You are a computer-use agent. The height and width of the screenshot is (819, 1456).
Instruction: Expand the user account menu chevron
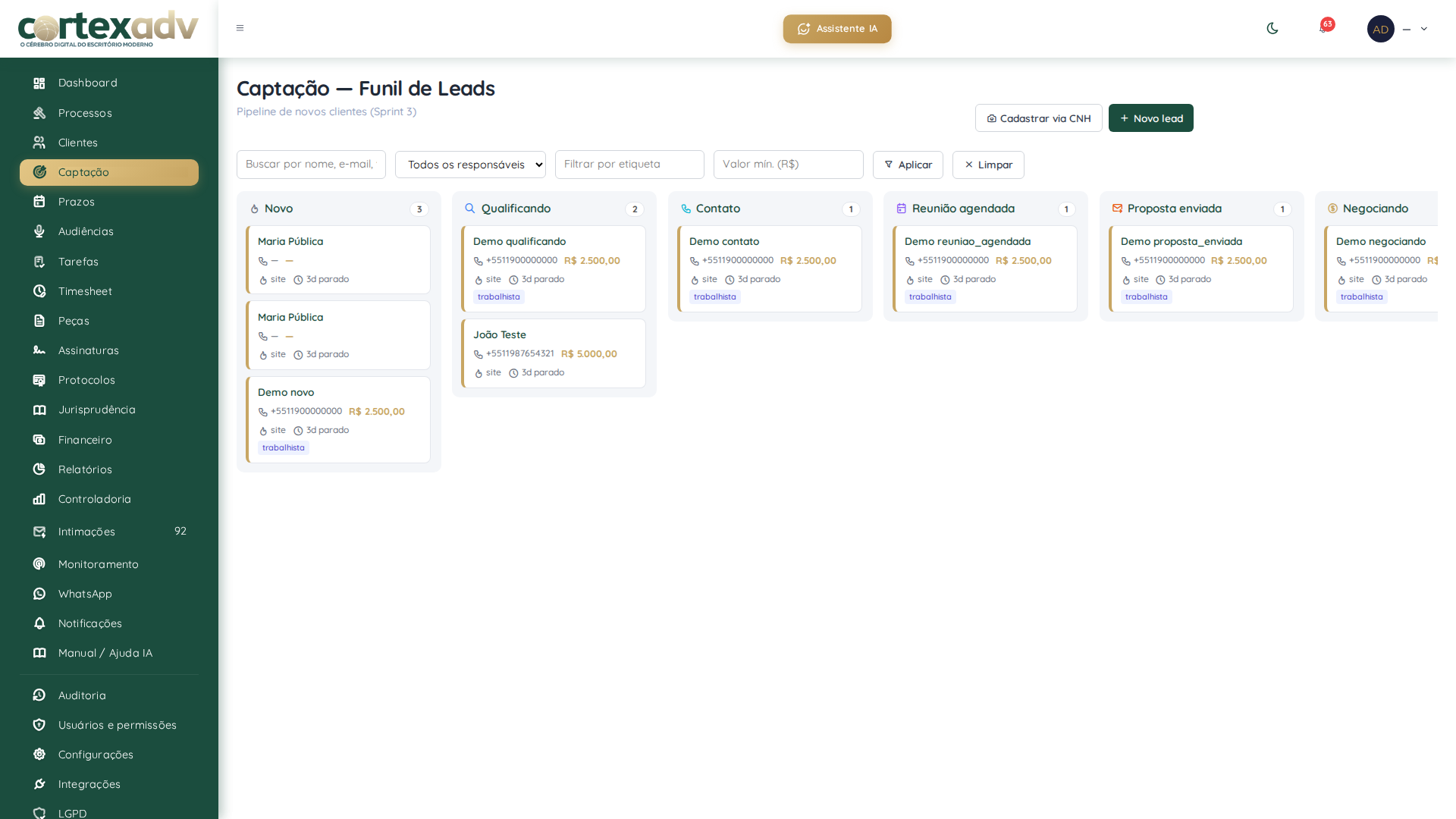click(x=1424, y=29)
